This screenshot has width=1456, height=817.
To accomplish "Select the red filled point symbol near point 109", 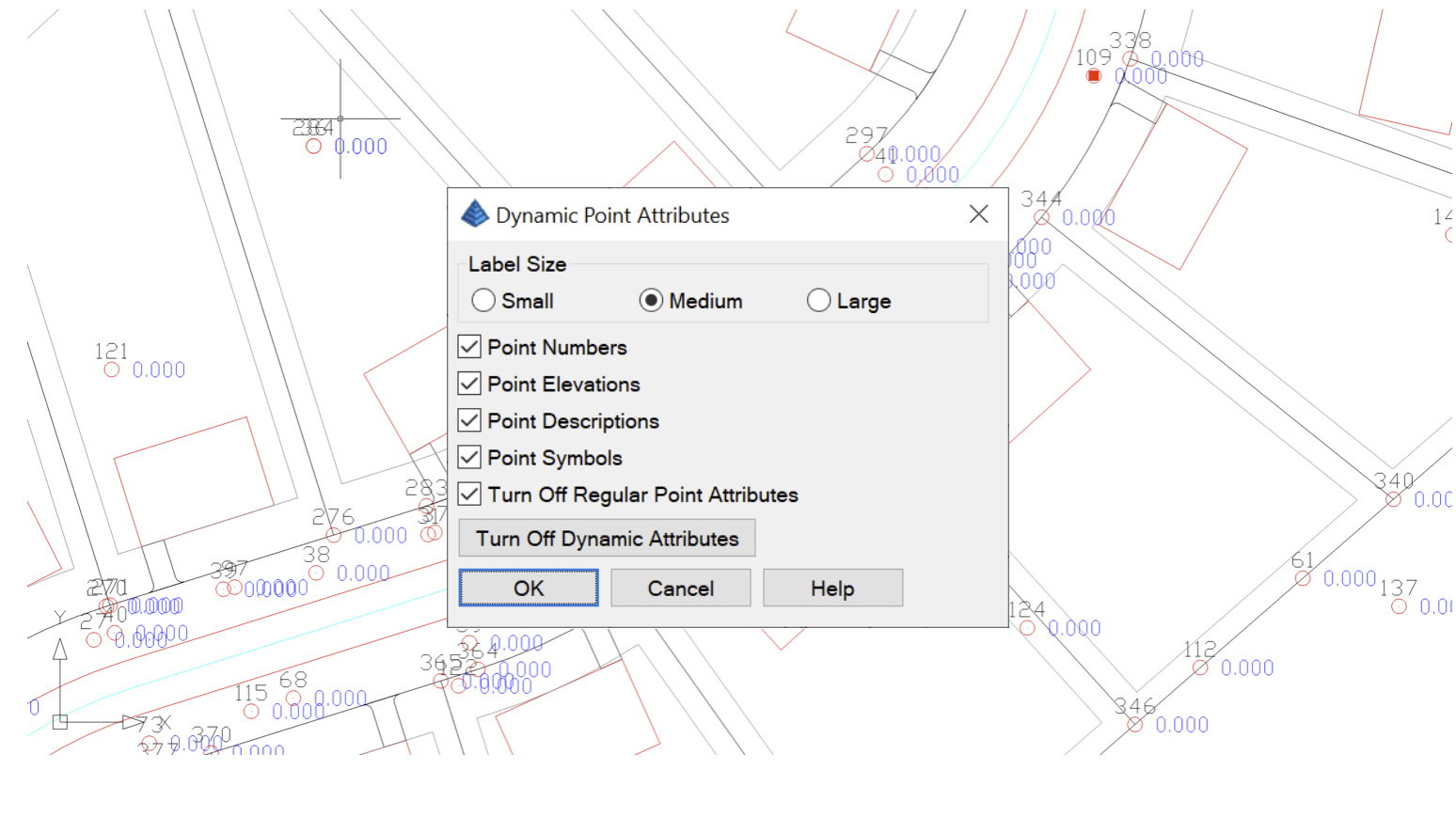I will click(x=1093, y=76).
